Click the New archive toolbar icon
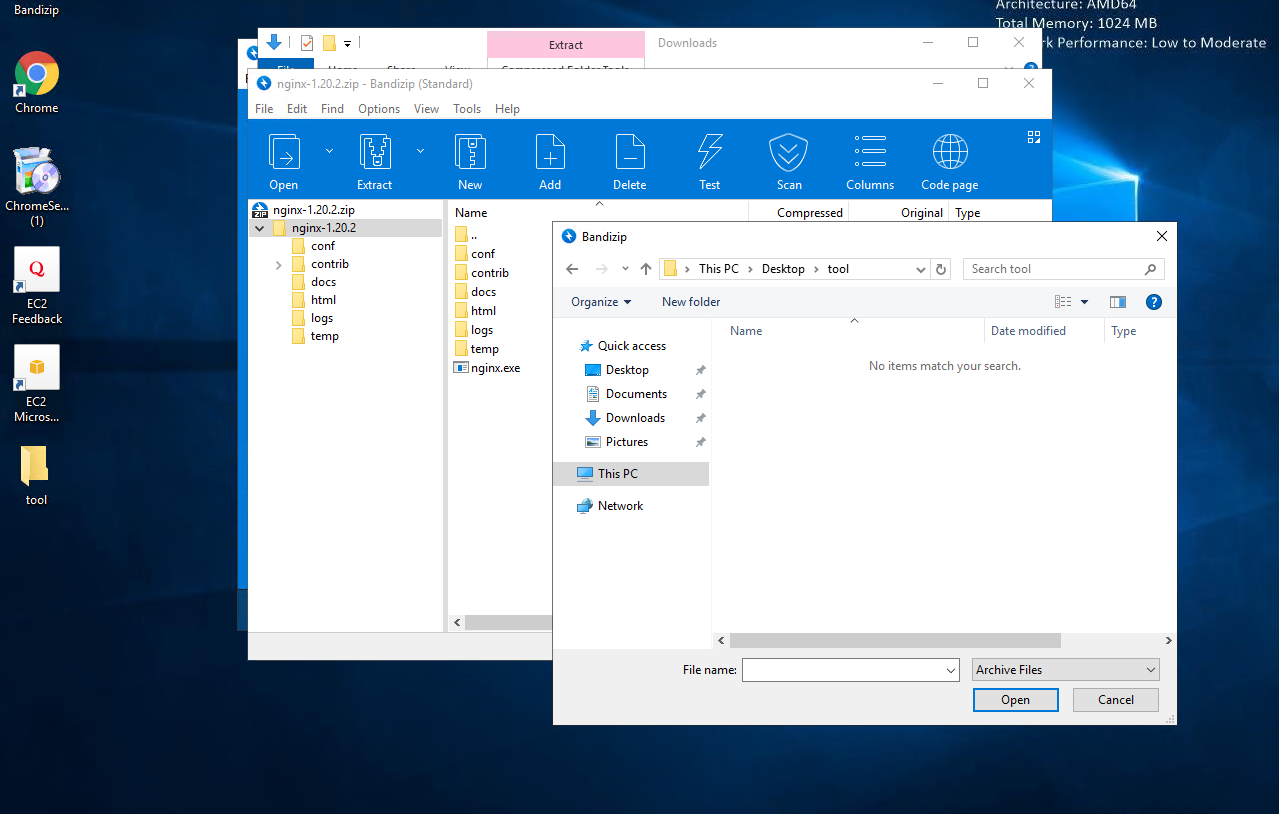This screenshot has height=814, width=1279. [x=471, y=152]
